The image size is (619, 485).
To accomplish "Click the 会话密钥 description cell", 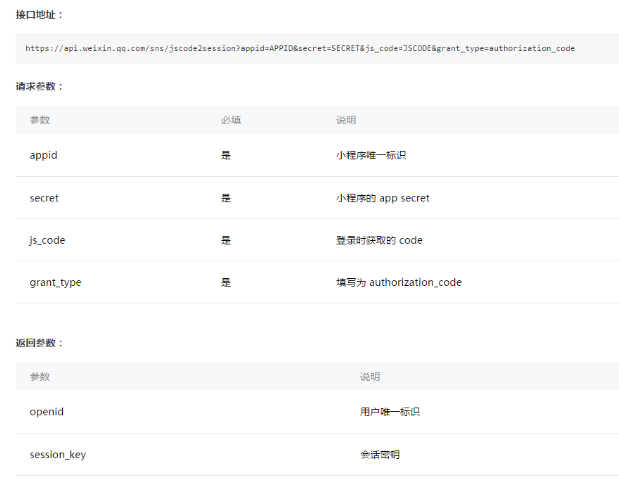I will [x=380, y=454].
